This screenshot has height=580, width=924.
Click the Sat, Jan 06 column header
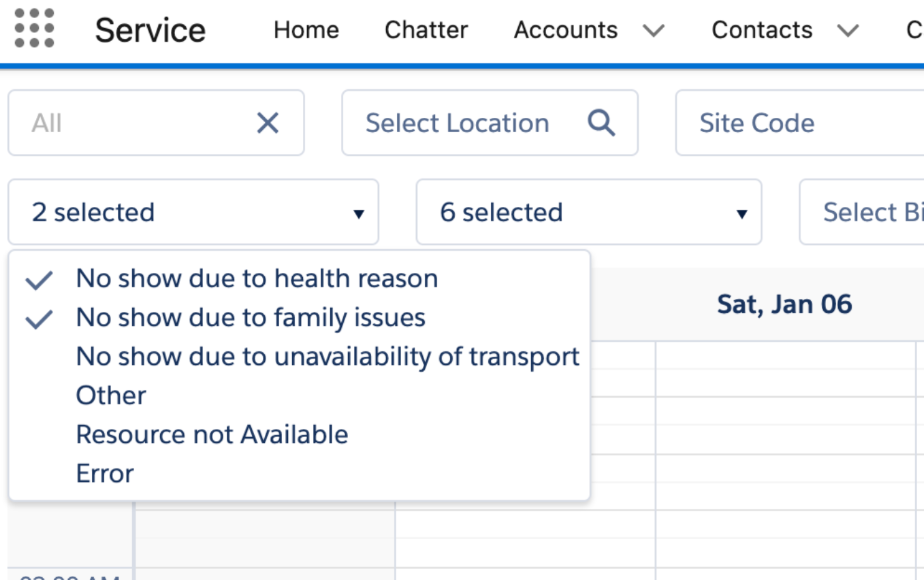(784, 304)
